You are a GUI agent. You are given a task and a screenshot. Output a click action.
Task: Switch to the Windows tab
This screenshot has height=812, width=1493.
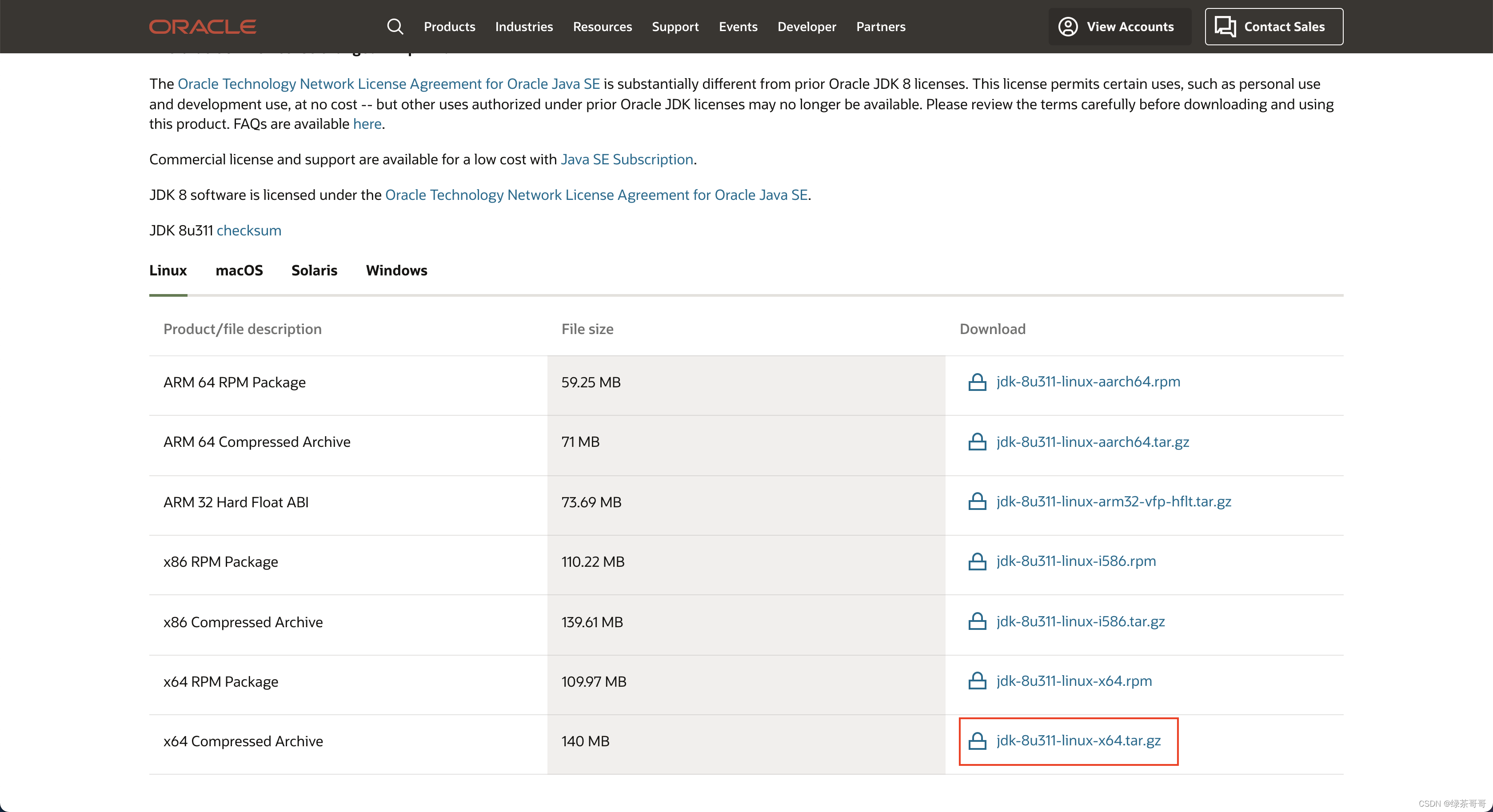coord(396,271)
